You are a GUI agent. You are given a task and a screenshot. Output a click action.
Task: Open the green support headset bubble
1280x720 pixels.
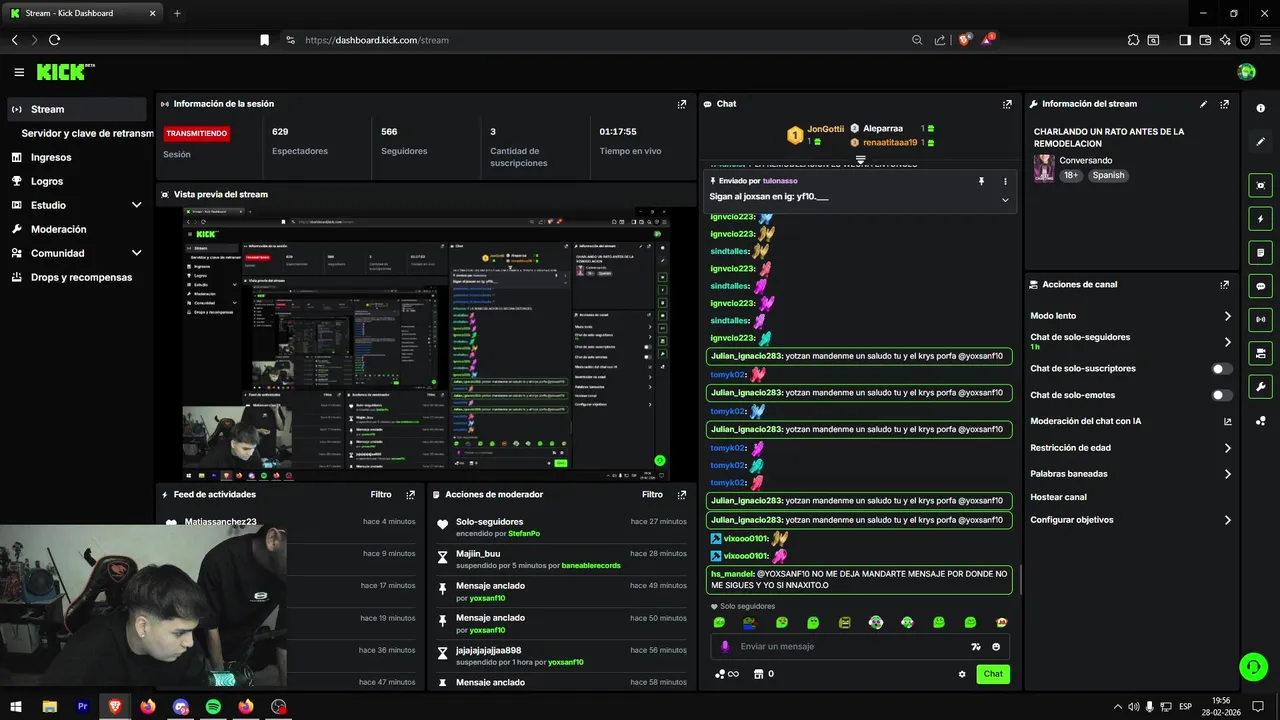pyautogui.click(x=1252, y=666)
